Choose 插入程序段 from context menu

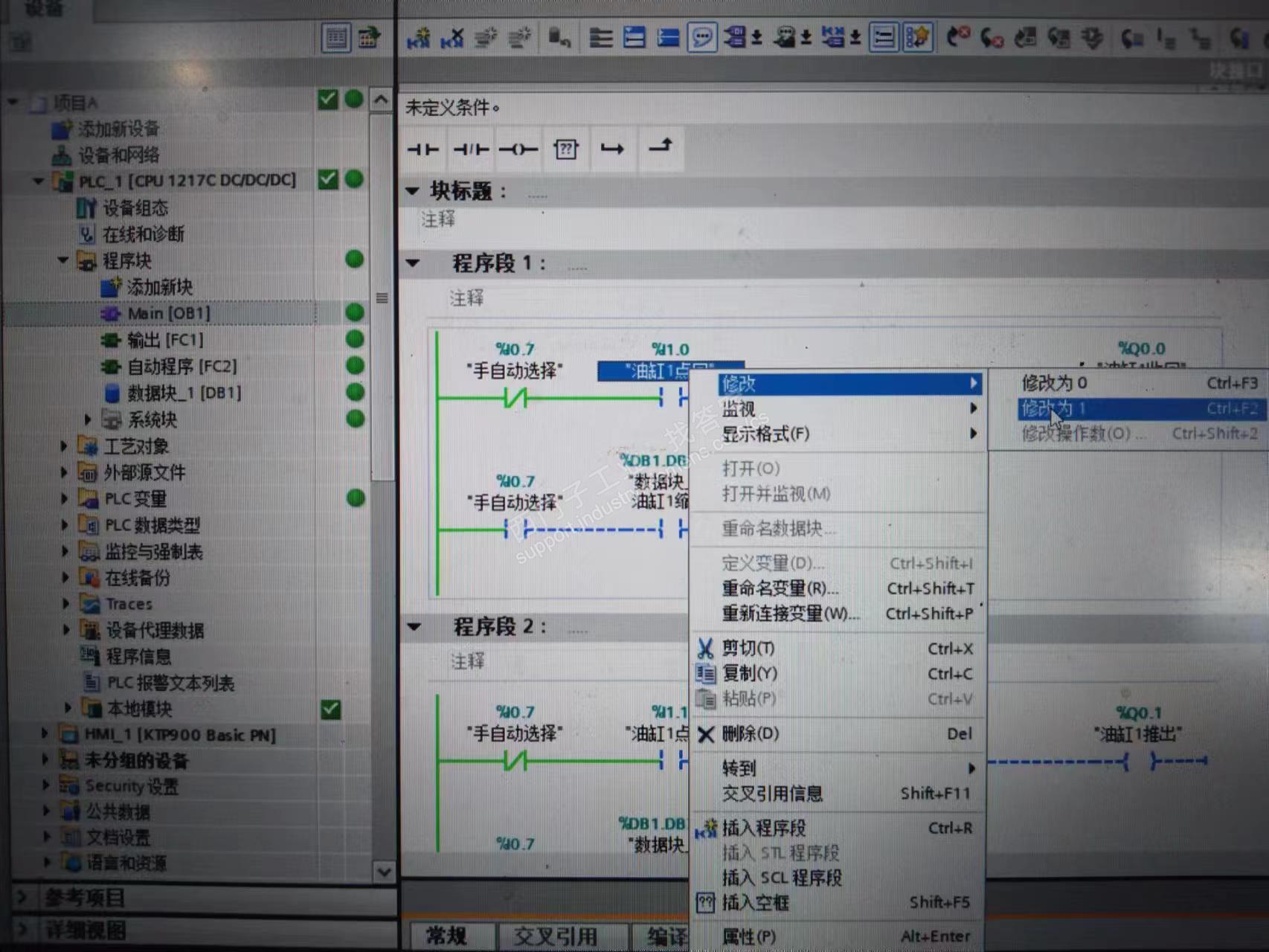click(x=838, y=828)
